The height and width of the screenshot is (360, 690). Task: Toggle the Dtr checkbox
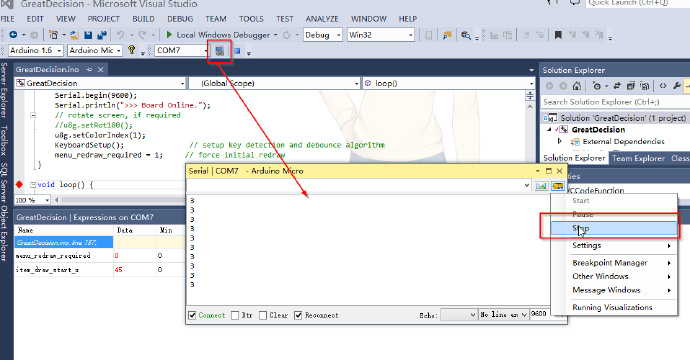[235, 315]
